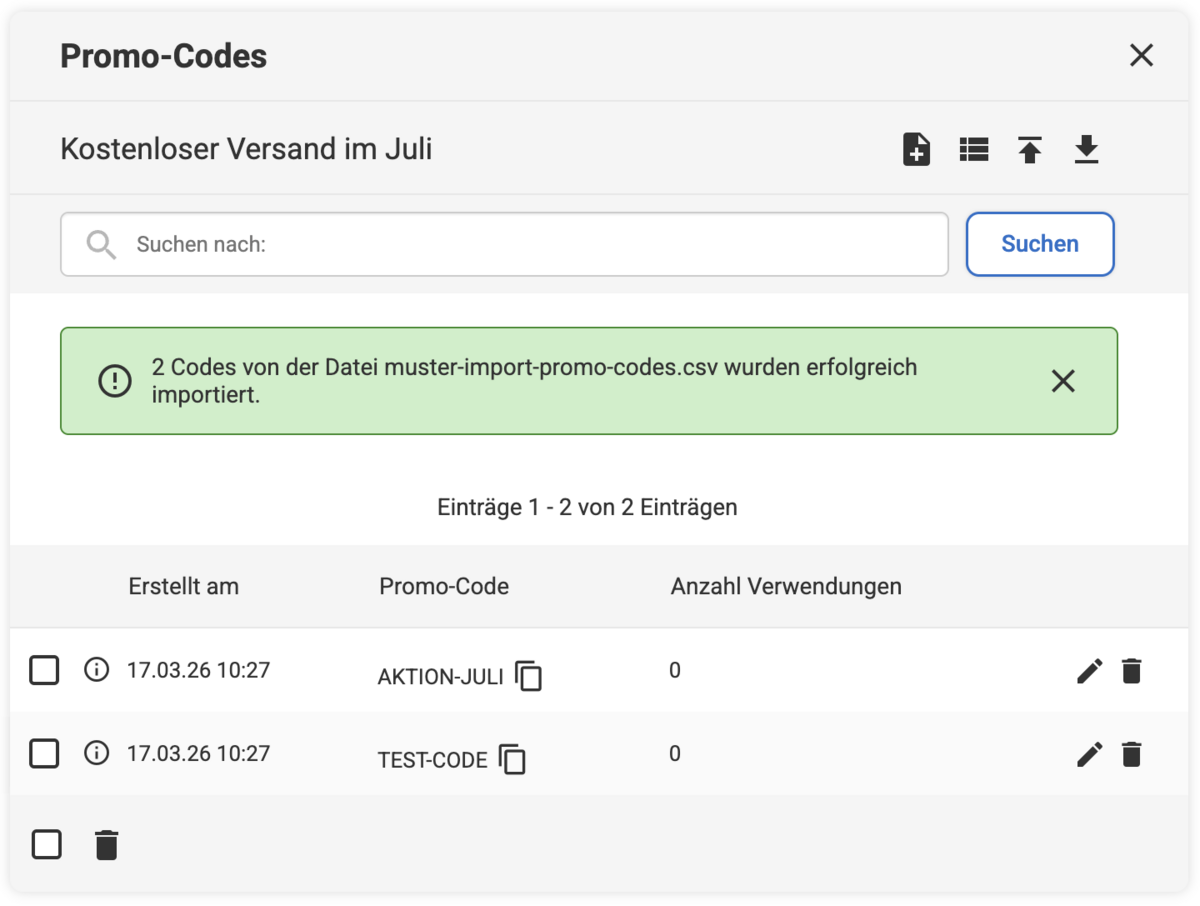Click the Suchen button
Screen dimensions: 1200x906
[1040, 244]
